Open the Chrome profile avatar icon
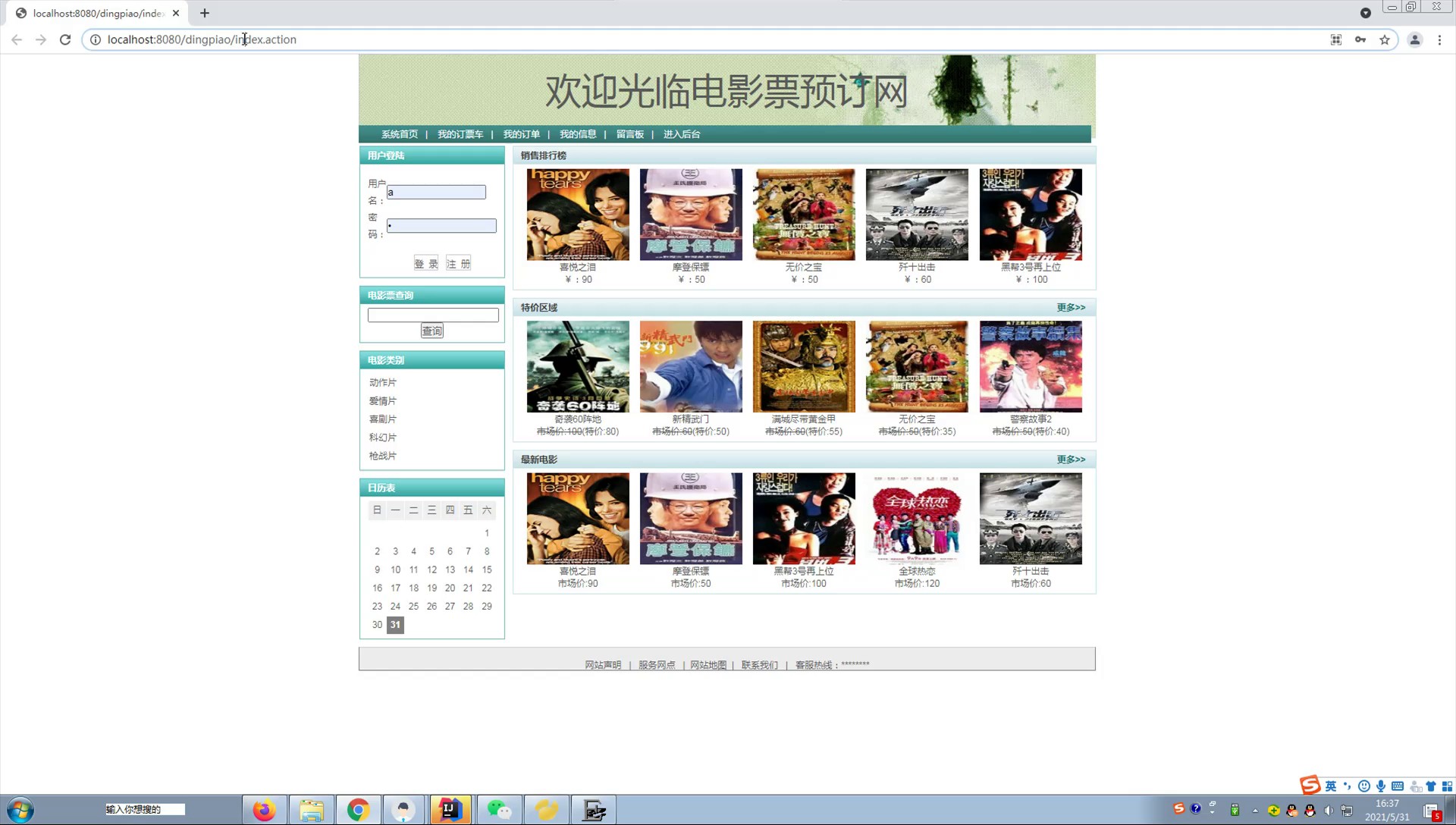The width and height of the screenshot is (1456, 825). 1414,39
